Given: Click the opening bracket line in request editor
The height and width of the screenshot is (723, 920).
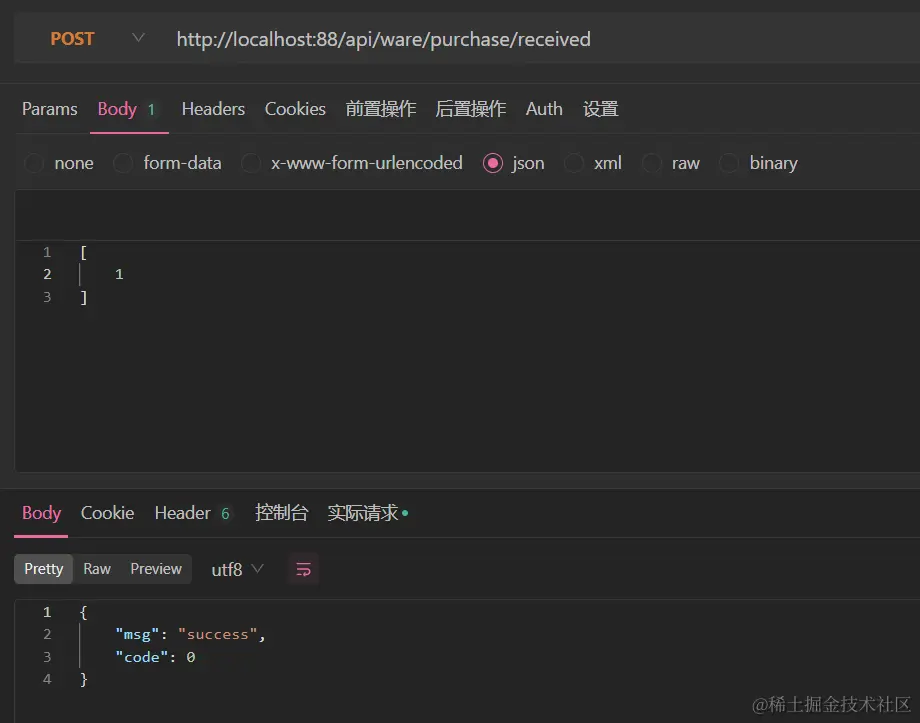Looking at the screenshot, I should pyautogui.click(x=83, y=252).
